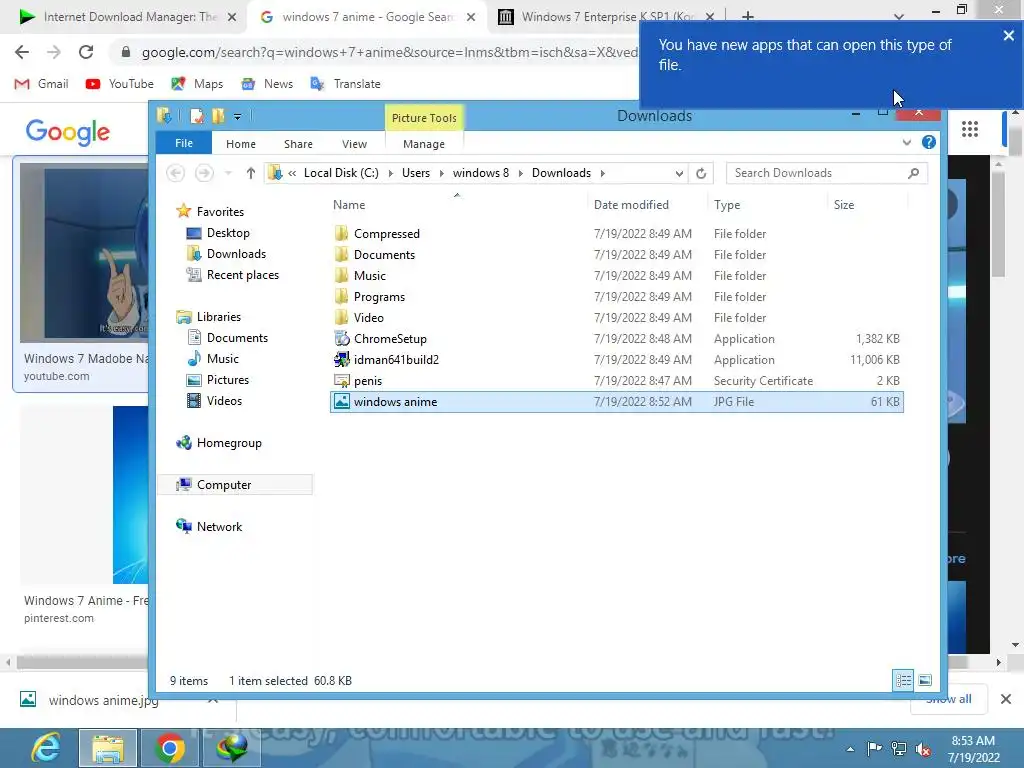Image resolution: width=1024 pixels, height=768 pixels.
Task: Click Local Disk (C:) in the address bar
Action: pos(341,173)
